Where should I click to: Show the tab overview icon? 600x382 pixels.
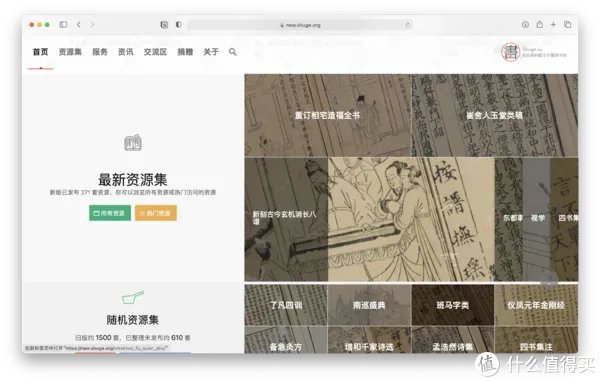click(x=567, y=24)
